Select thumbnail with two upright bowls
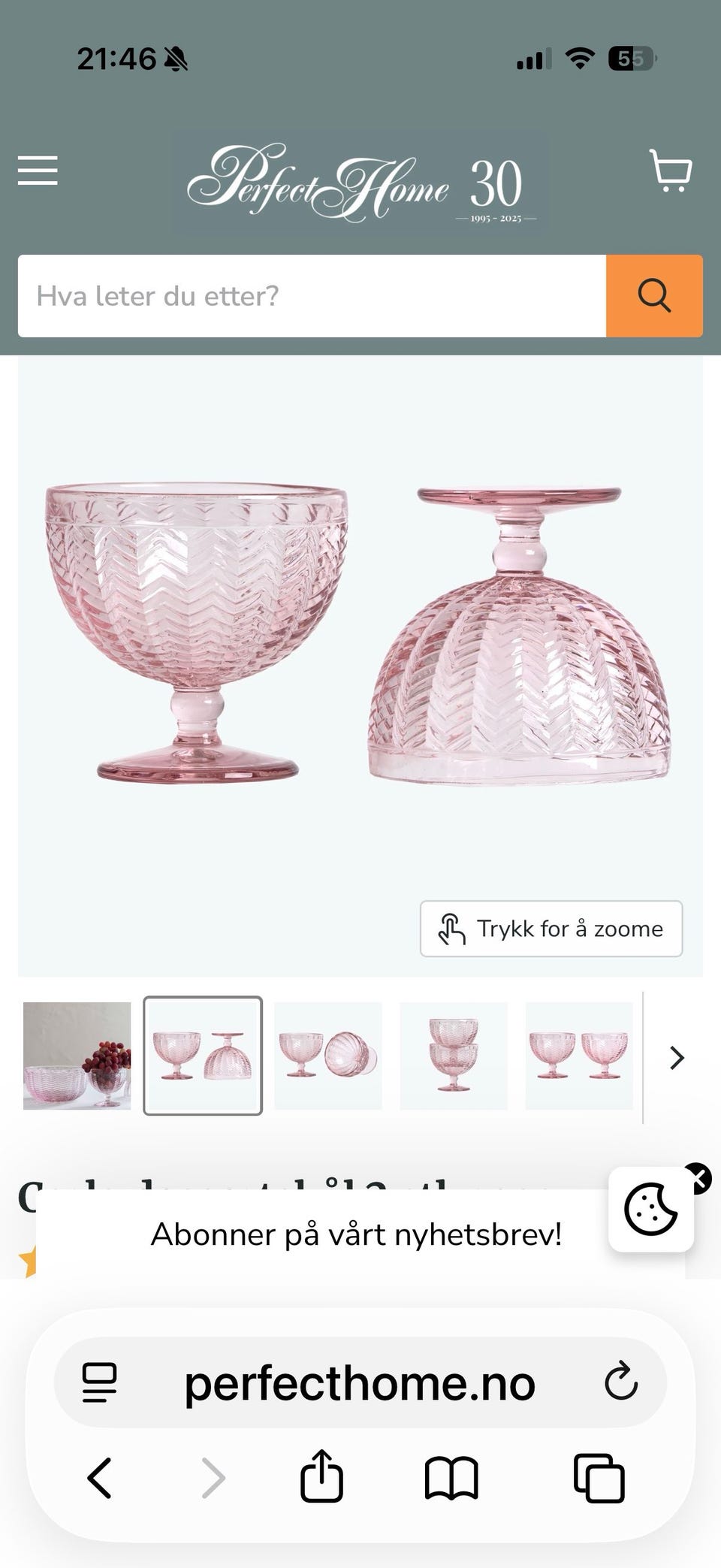This screenshot has width=721, height=1568. [579, 1056]
